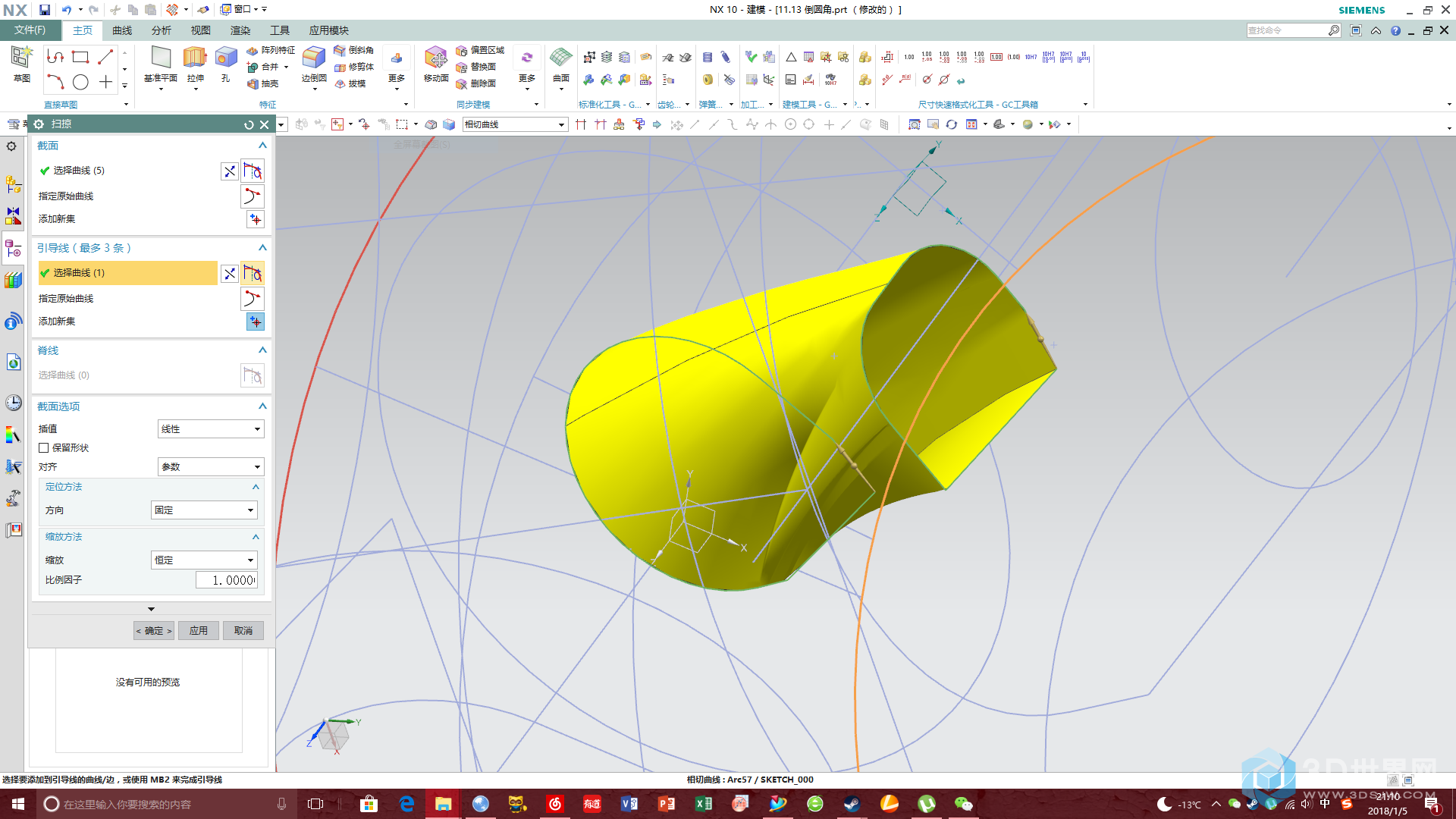This screenshot has height=819, width=1456.
Task: Click the 选择曲线 (1) guide row
Action: 127,273
